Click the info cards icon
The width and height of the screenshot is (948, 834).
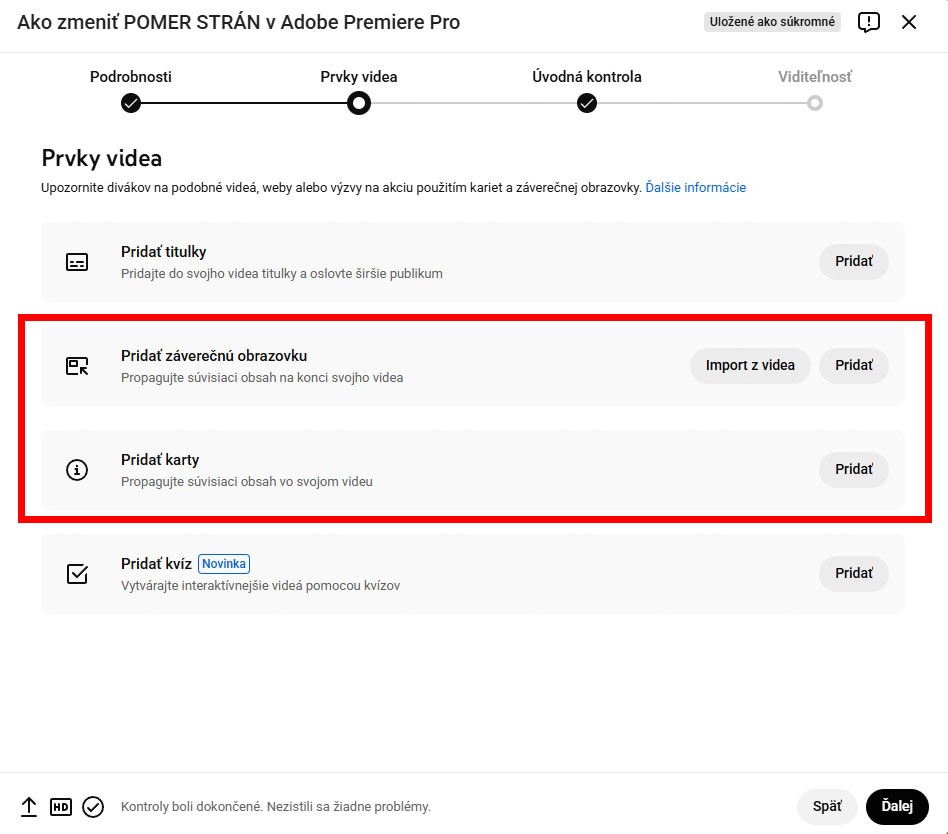[77, 470]
